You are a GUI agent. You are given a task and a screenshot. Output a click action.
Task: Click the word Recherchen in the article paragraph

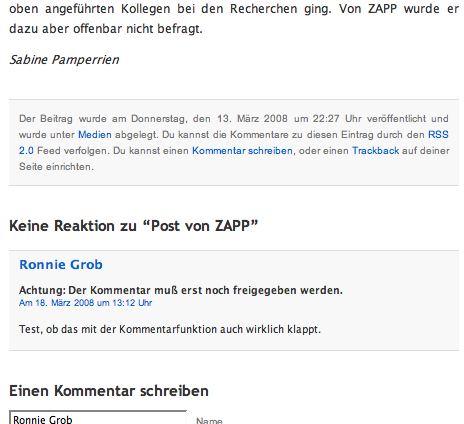[263, 9]
